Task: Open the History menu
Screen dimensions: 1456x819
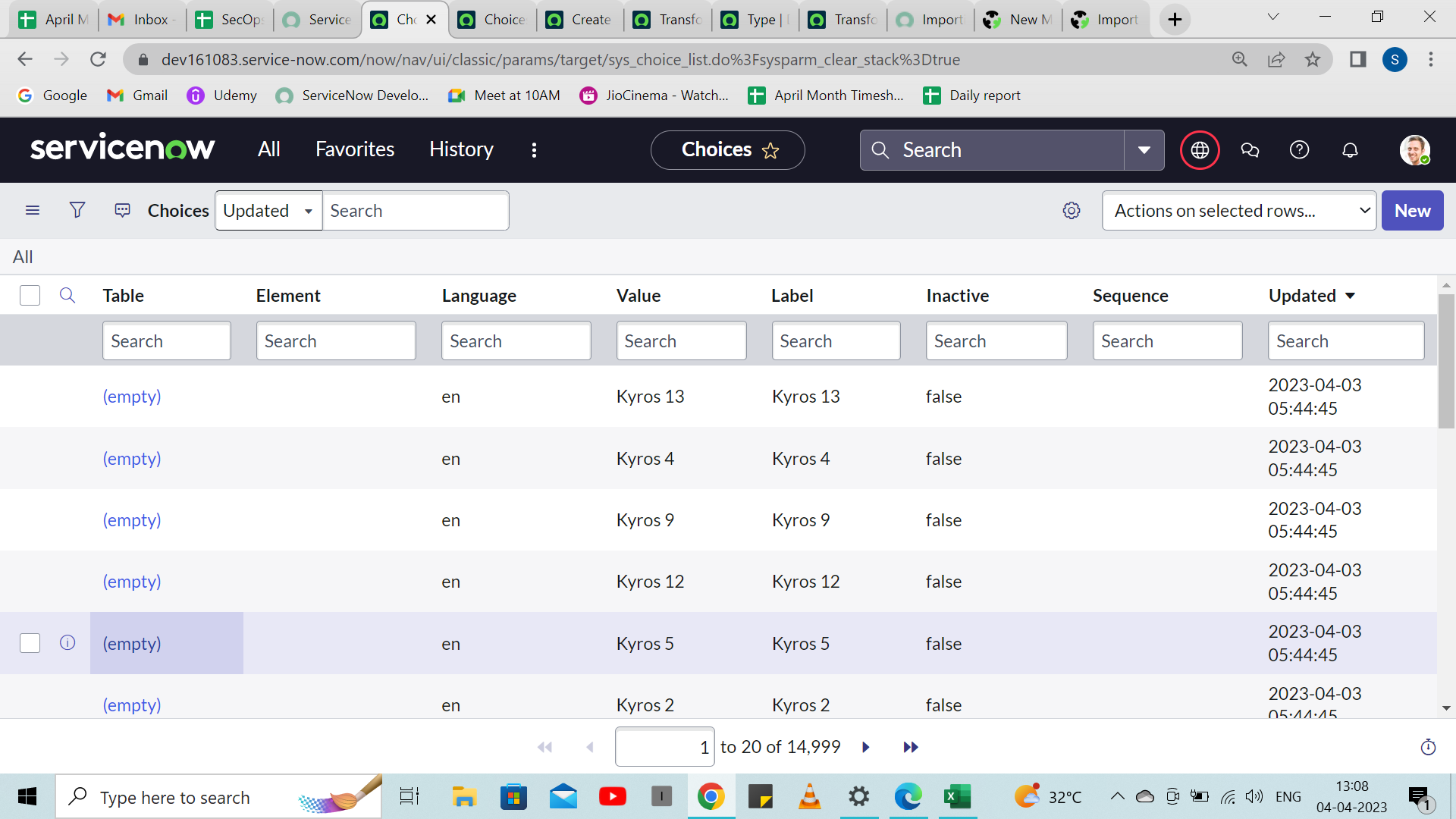Action: [x=461, y=149]
